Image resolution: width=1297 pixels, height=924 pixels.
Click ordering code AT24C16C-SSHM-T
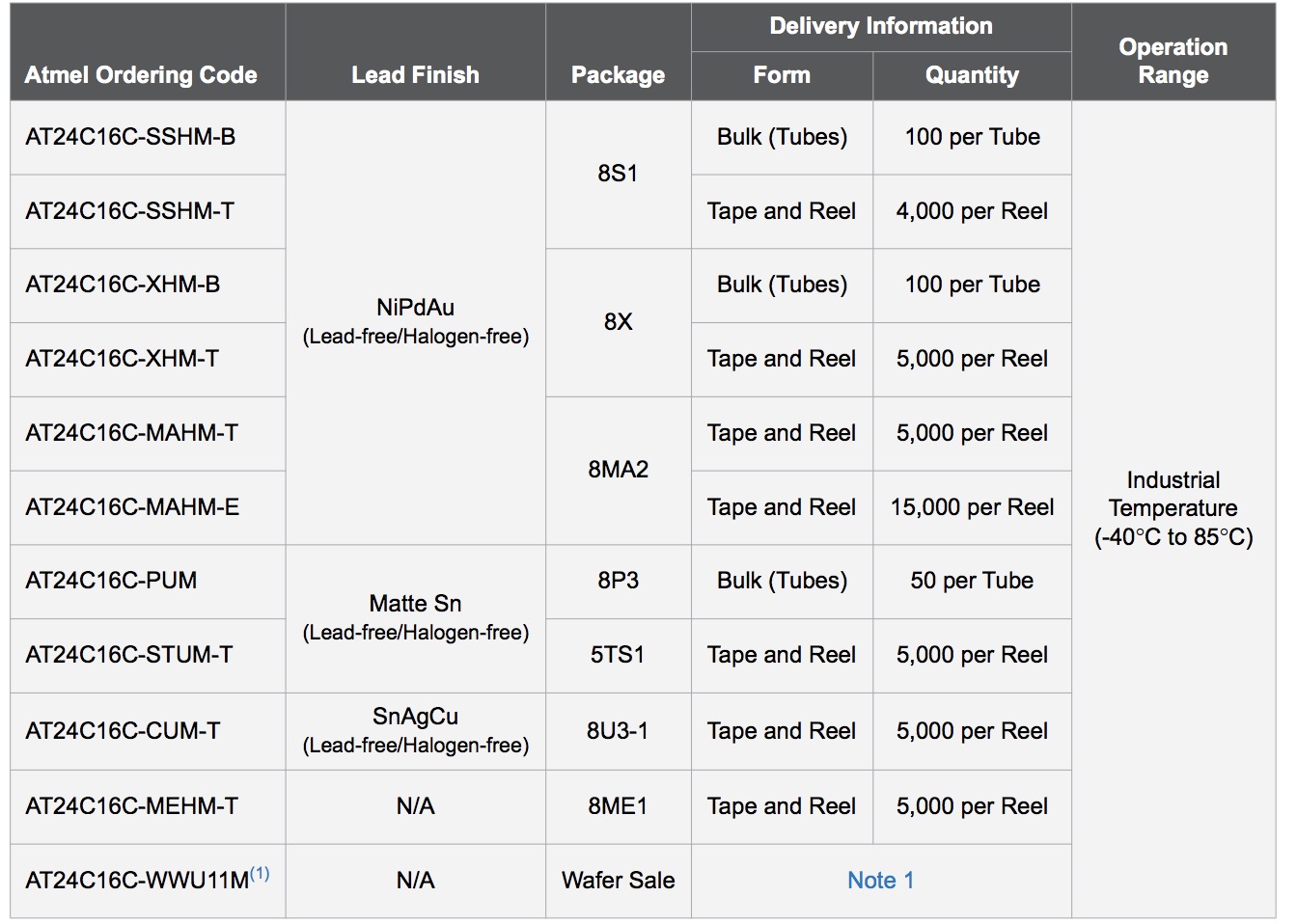[129, 211]
